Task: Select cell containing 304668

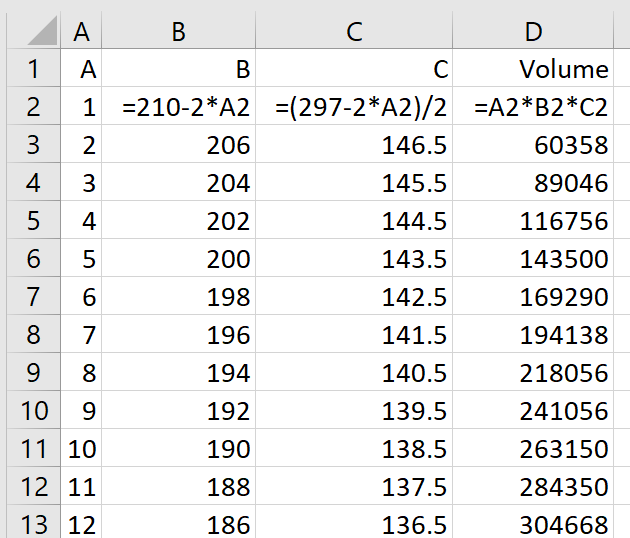Action: click(536, 523)
